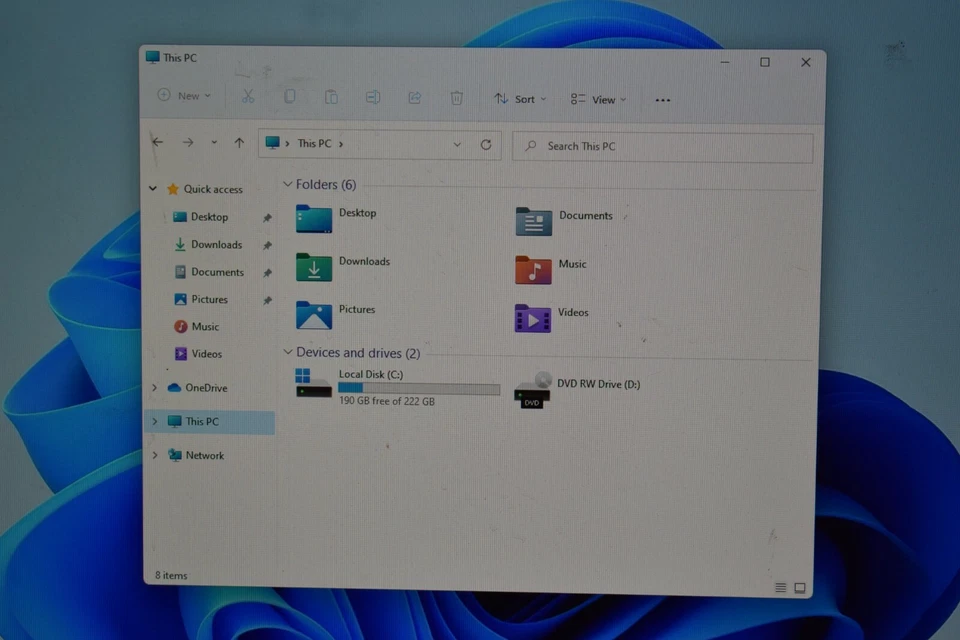Open the New item dropdown
The height and width of the screenshot is (640, 960).
coord(184,96)
